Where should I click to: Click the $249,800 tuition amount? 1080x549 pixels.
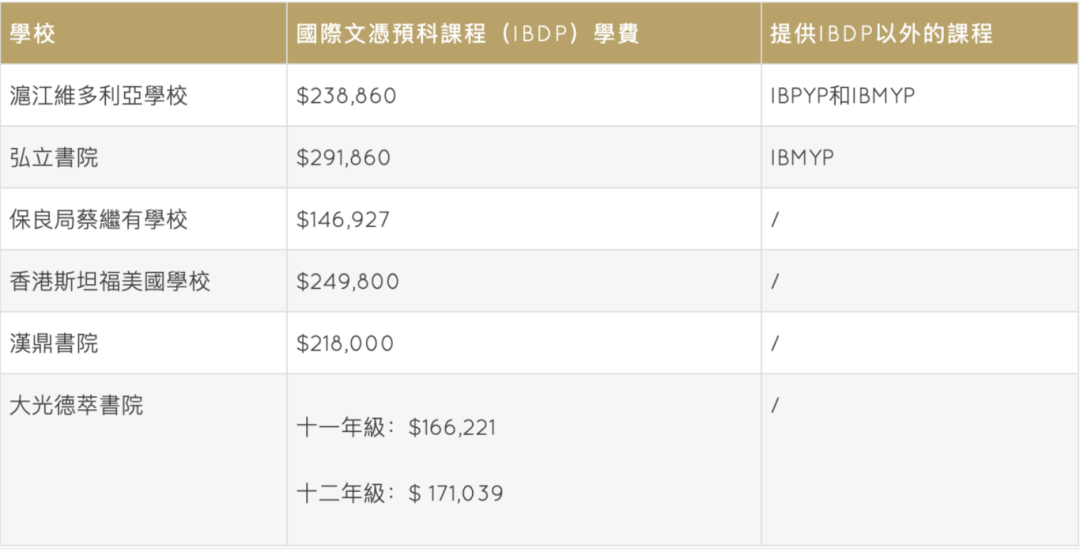coord(347,282)
